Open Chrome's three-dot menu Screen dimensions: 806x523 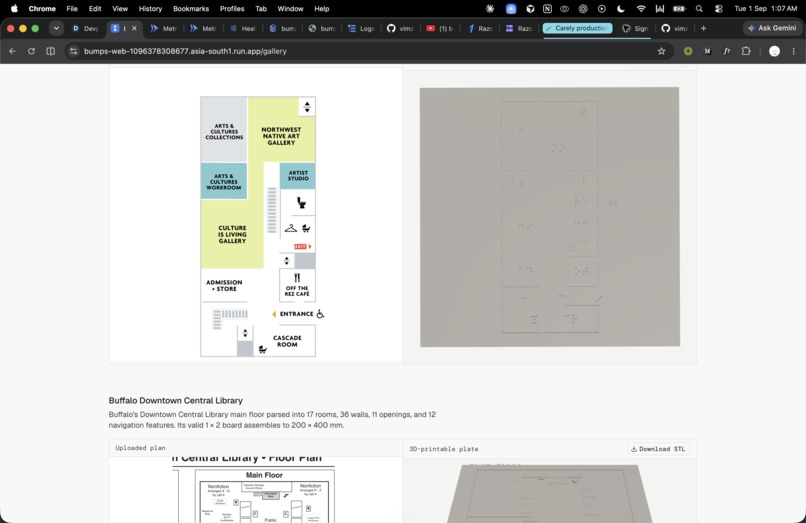pyautogui.click(x=794, y=51)
